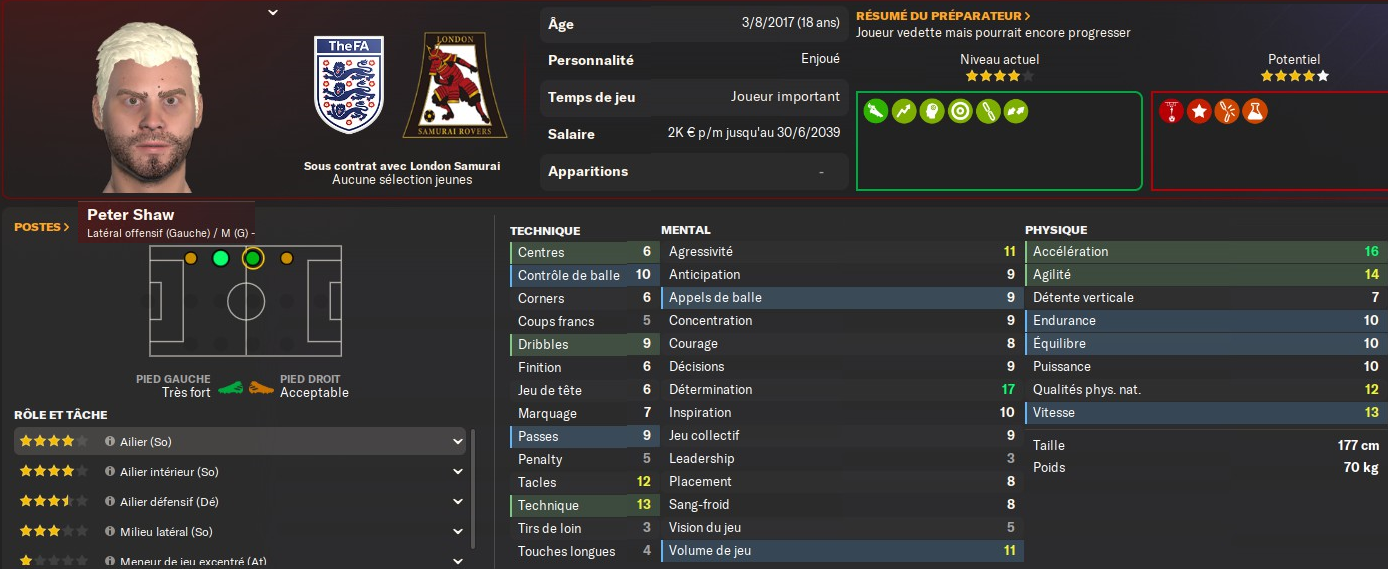Click the orange broken bone icon
Image resolution: width=1388 pixels, height=569 pixels.
point(1227,111)
